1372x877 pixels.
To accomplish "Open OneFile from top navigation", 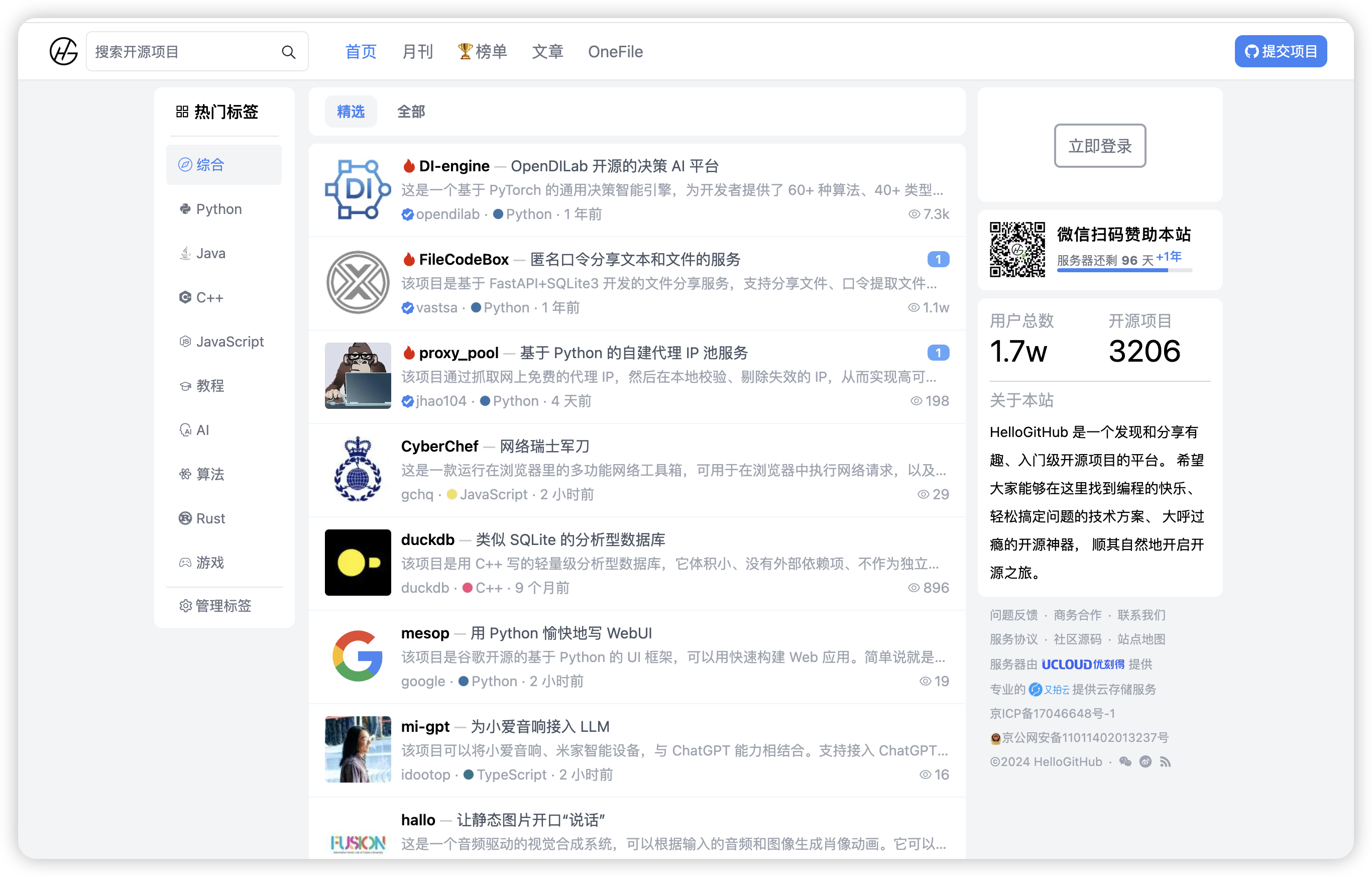I will (615, 52).
